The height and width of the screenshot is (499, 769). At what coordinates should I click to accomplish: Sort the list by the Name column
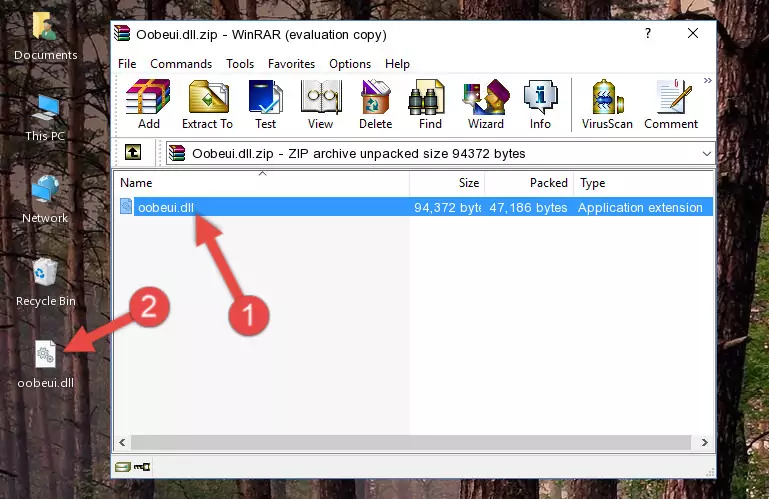pyautogui.click(x=262, y=183)
